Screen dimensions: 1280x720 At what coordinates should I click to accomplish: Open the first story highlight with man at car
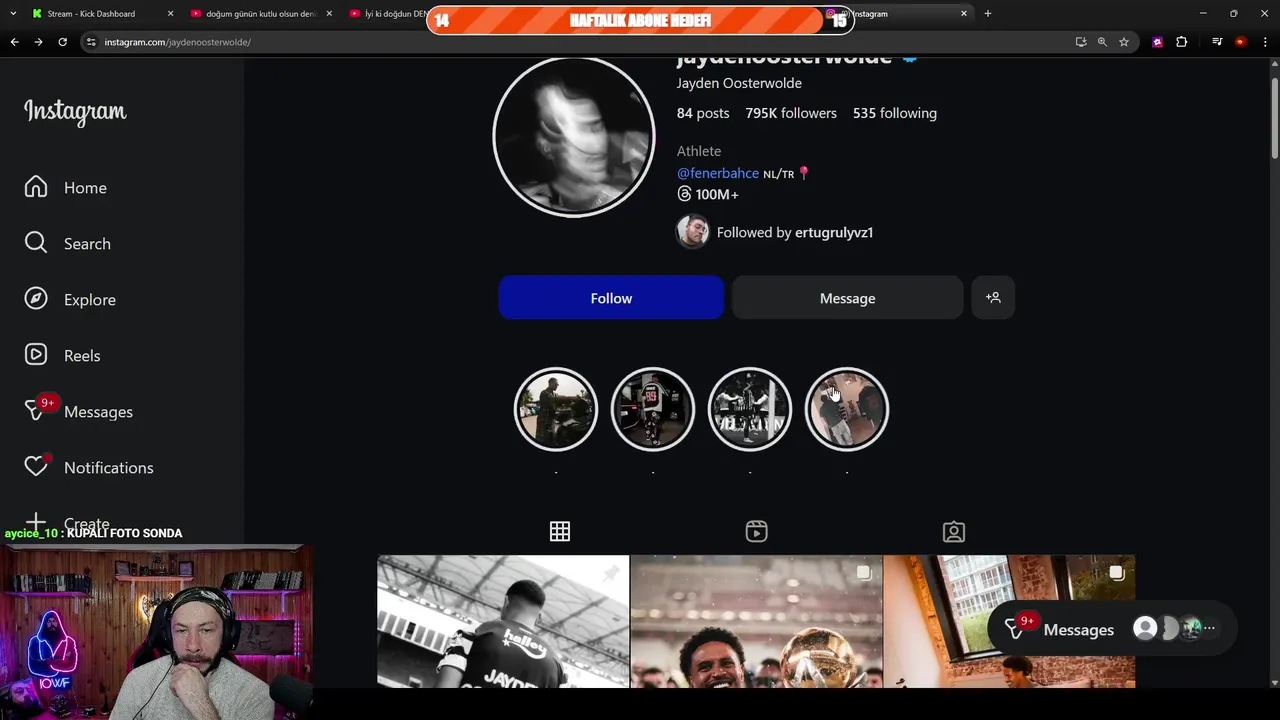556,409
